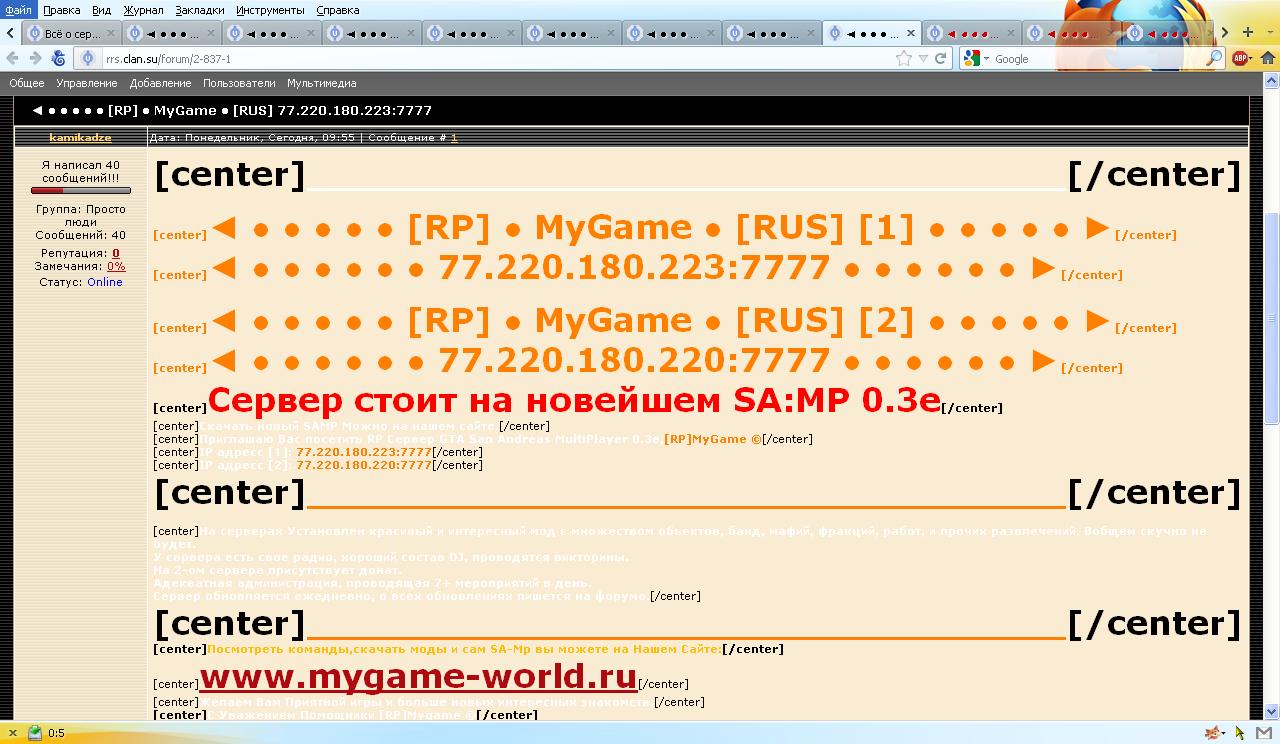The height and width of the screenshot is (744, 1280).
Task: Click the red 'Сервер стоит на новейшем SA:MP 0.3e' heading
Action: [574, 400]
